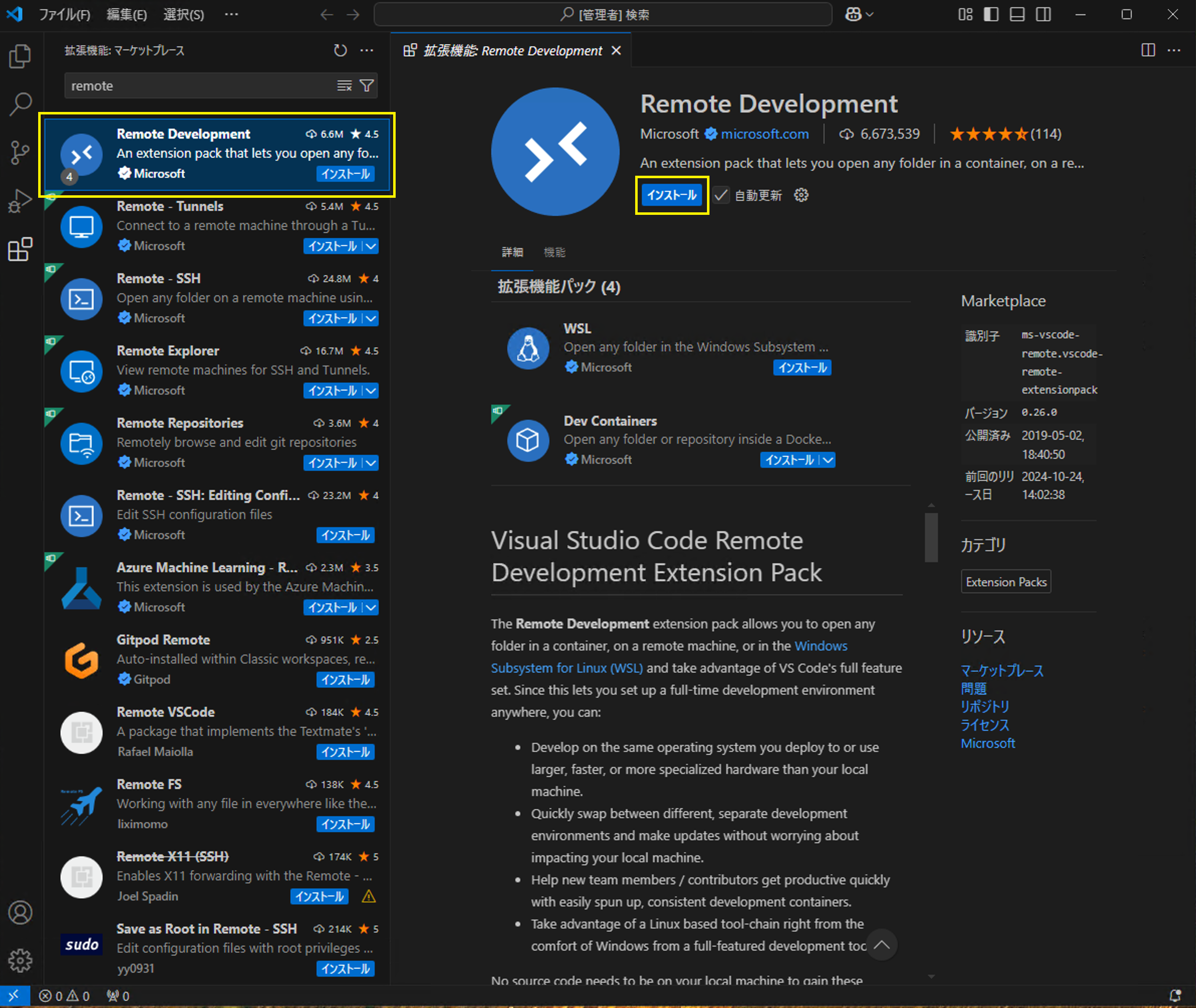Install Remote VSCode extension

(345, 752)
